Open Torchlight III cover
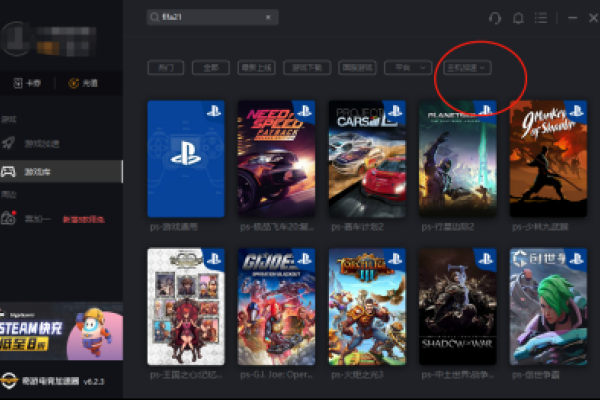This screenshot has width=600, height=400. coord(367,307)
